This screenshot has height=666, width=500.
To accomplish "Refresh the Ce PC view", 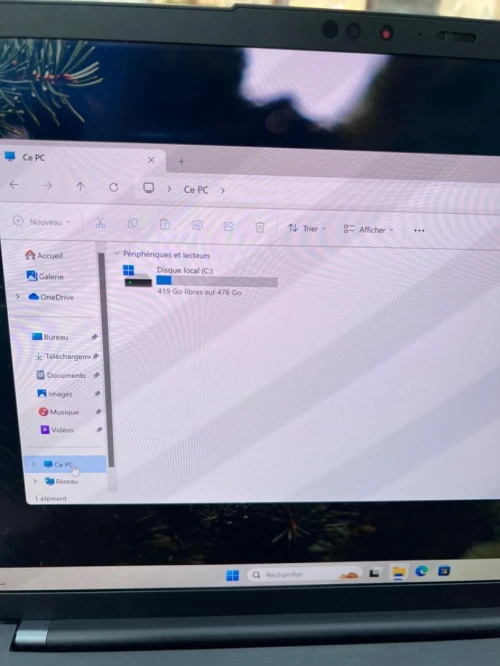I will (113, 187).
